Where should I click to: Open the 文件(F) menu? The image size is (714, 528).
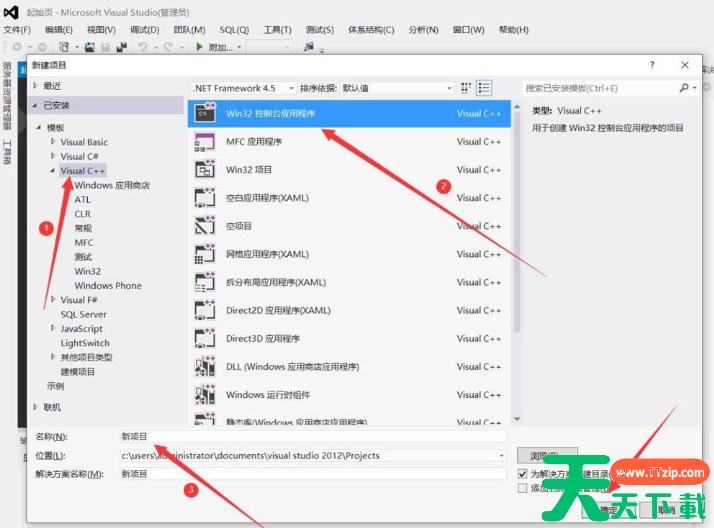[17, 30]
